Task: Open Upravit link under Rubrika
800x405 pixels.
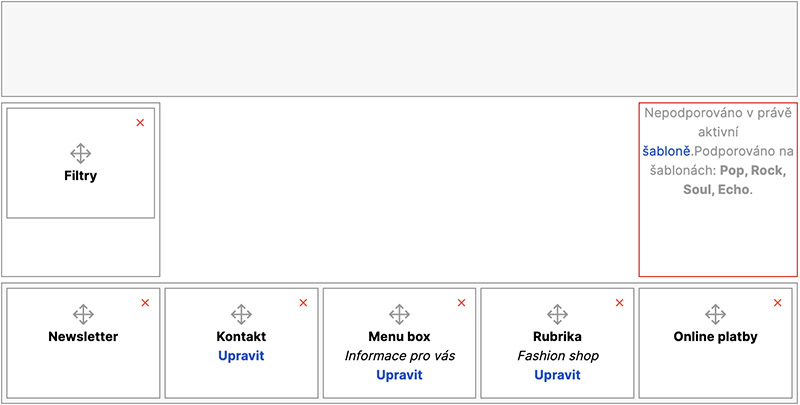Action: (557, 375)
